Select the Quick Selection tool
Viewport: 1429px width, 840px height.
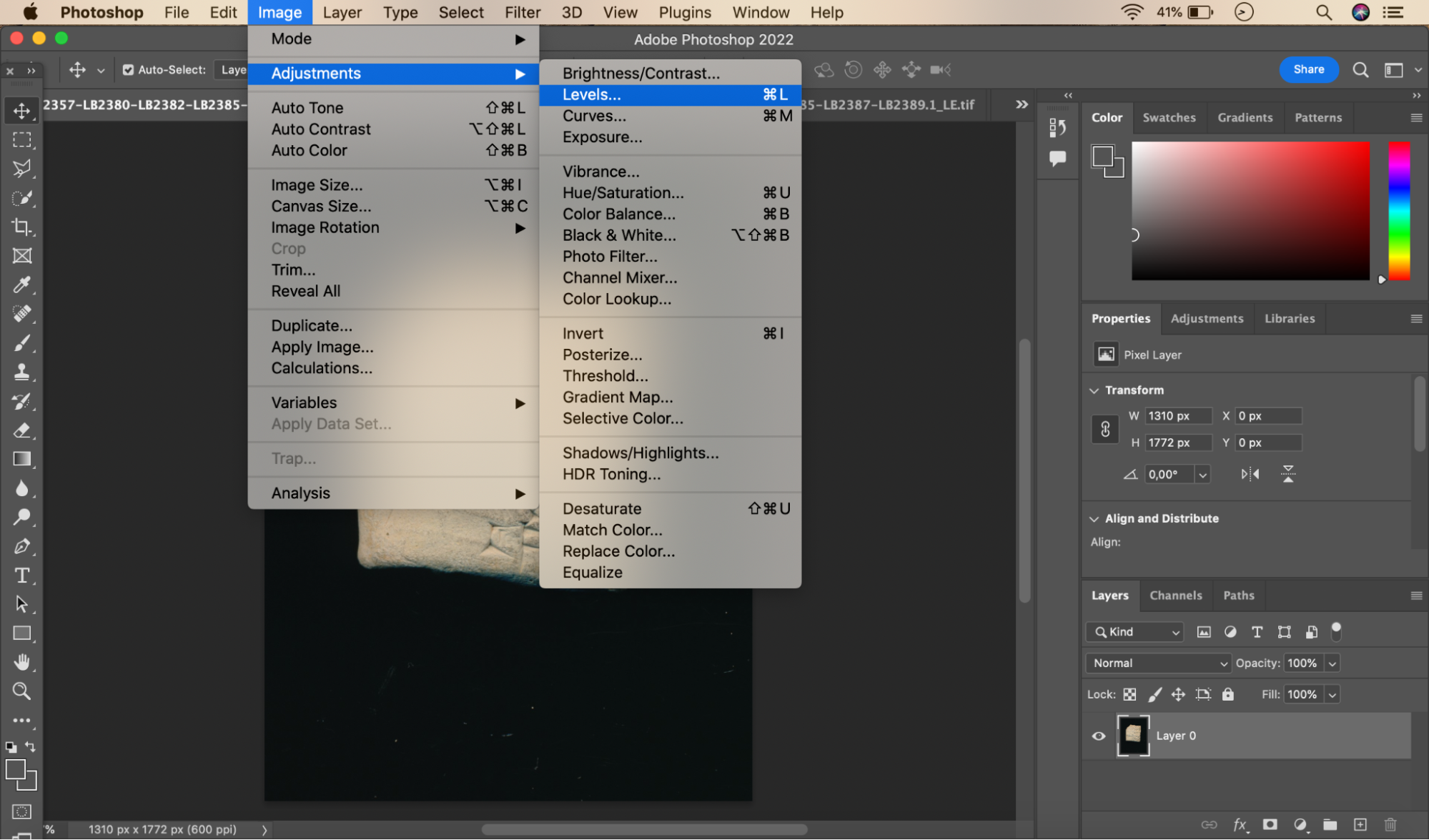pyautogui.click(x=21, y=198)
